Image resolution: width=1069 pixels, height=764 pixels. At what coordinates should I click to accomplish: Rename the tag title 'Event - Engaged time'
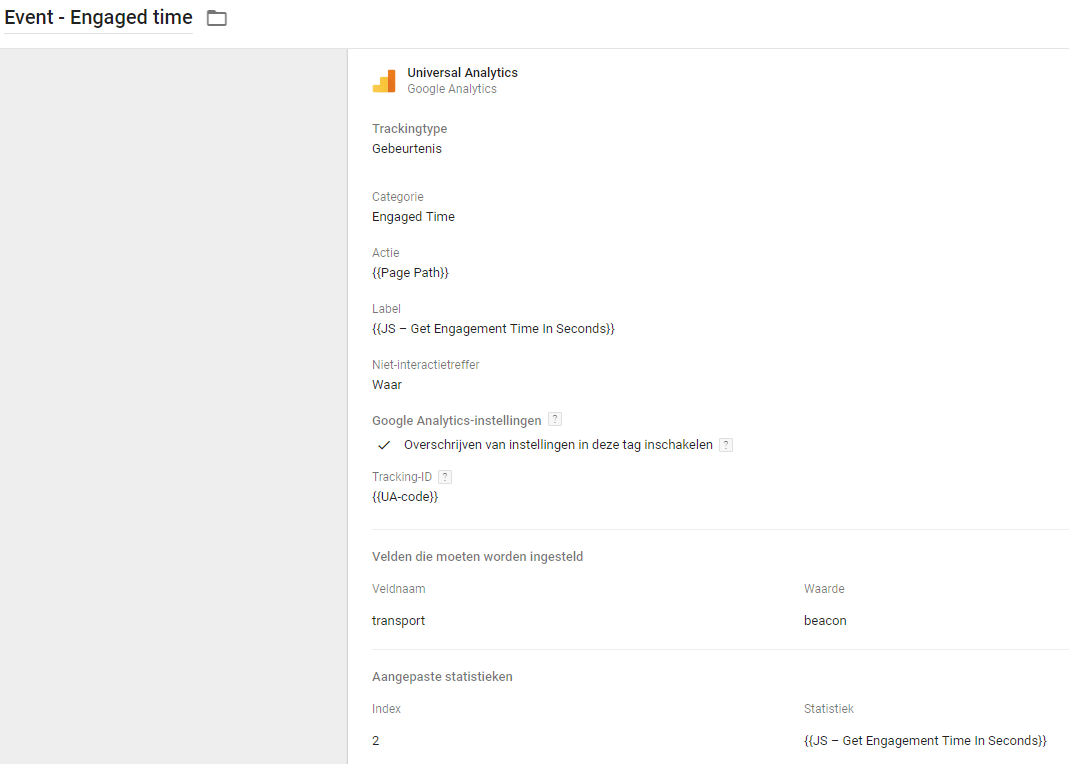coord(98,18)
